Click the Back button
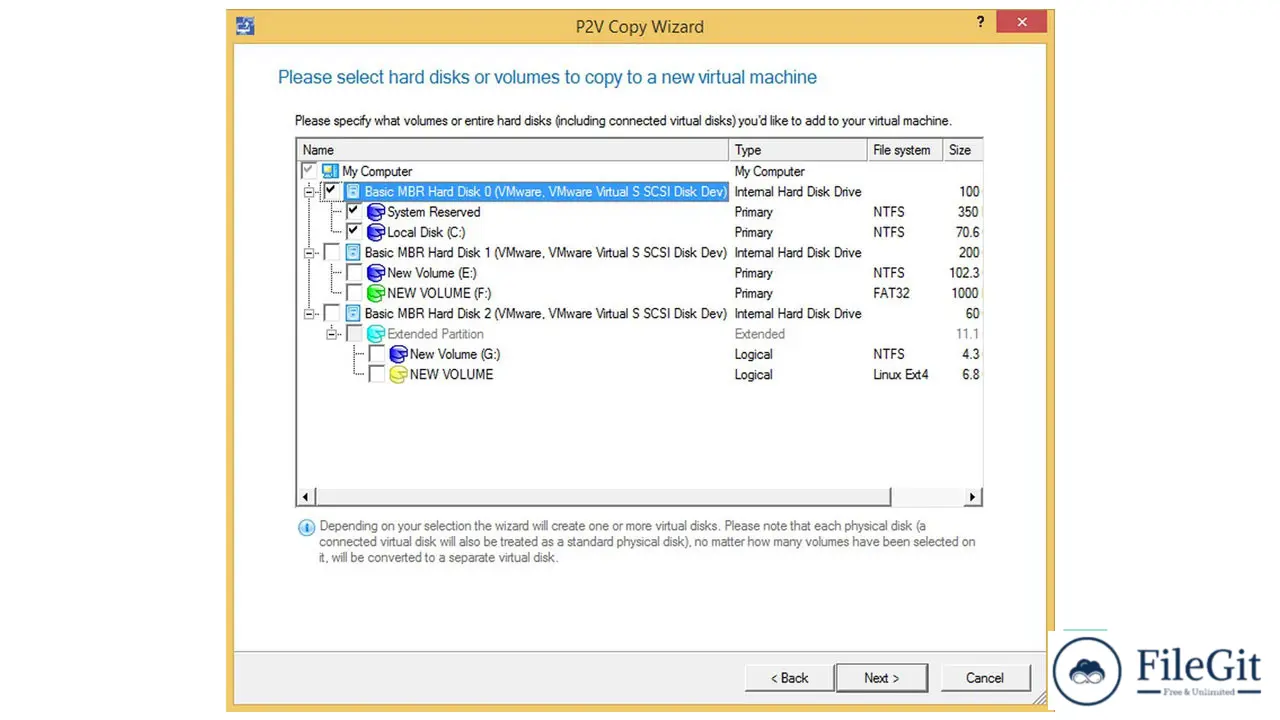This screenshot has width=1280, height=720. click(x=788, y=678)
